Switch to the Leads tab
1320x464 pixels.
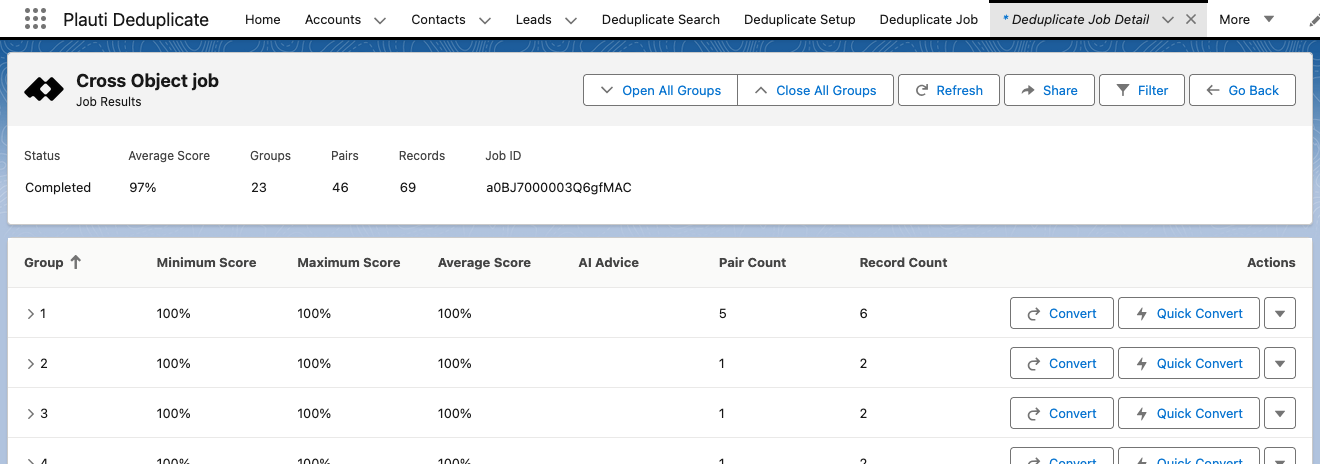pos(535,19)
